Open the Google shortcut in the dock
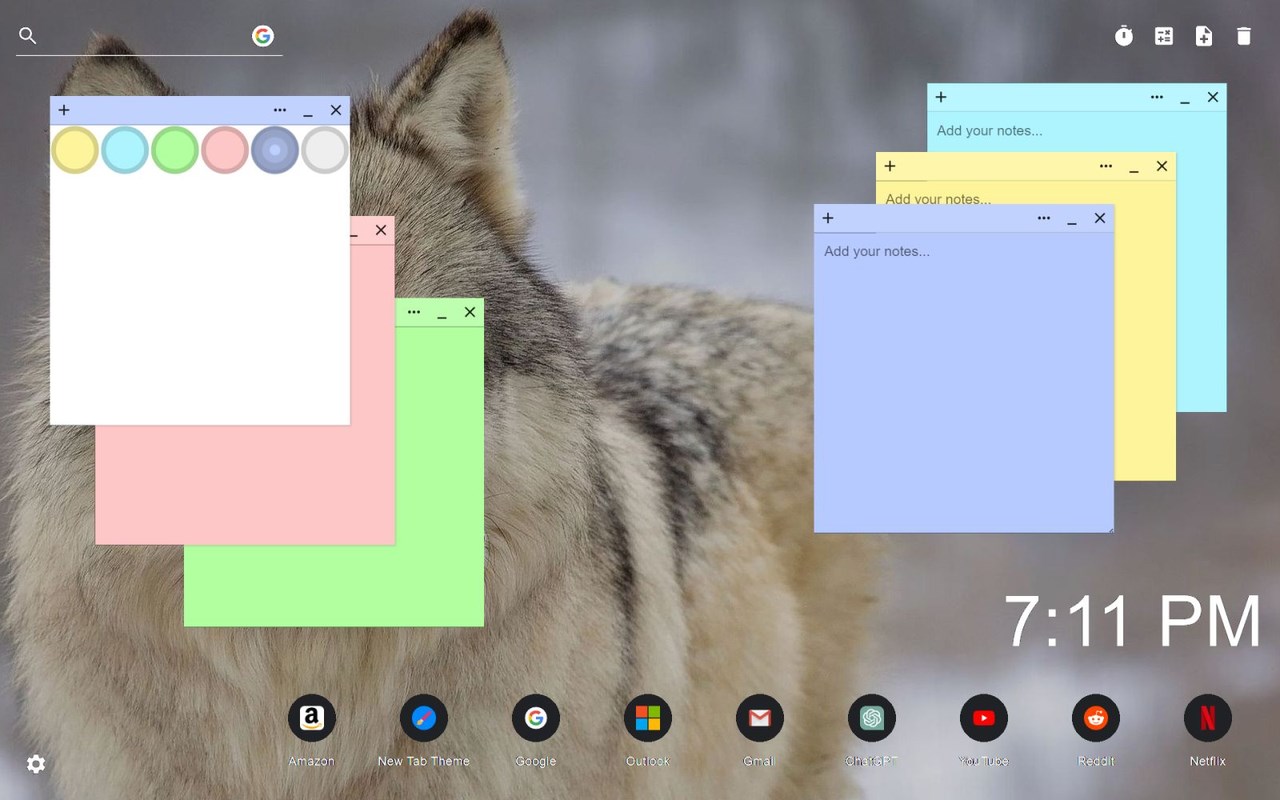 (x=536, y=718)
